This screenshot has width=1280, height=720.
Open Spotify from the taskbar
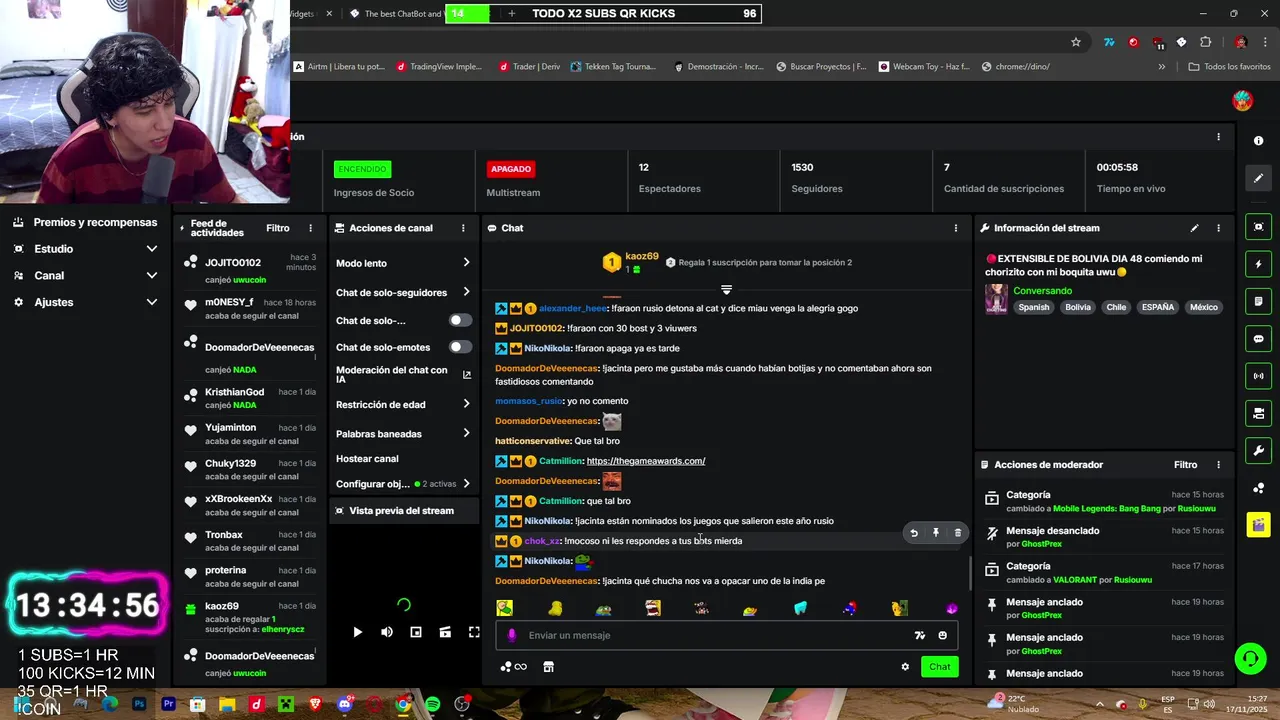click(x=432, y=705)
